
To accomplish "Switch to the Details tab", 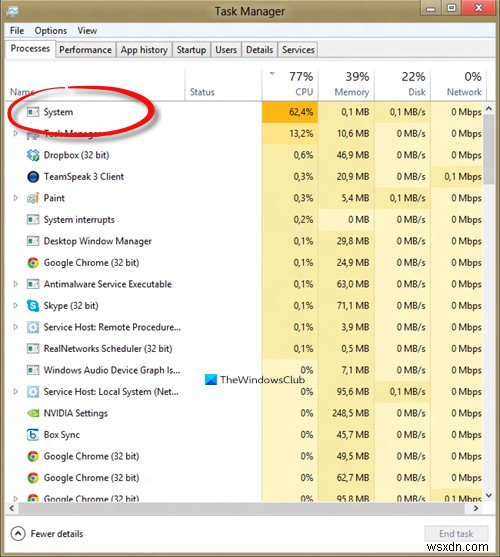I will click(260, 50).
